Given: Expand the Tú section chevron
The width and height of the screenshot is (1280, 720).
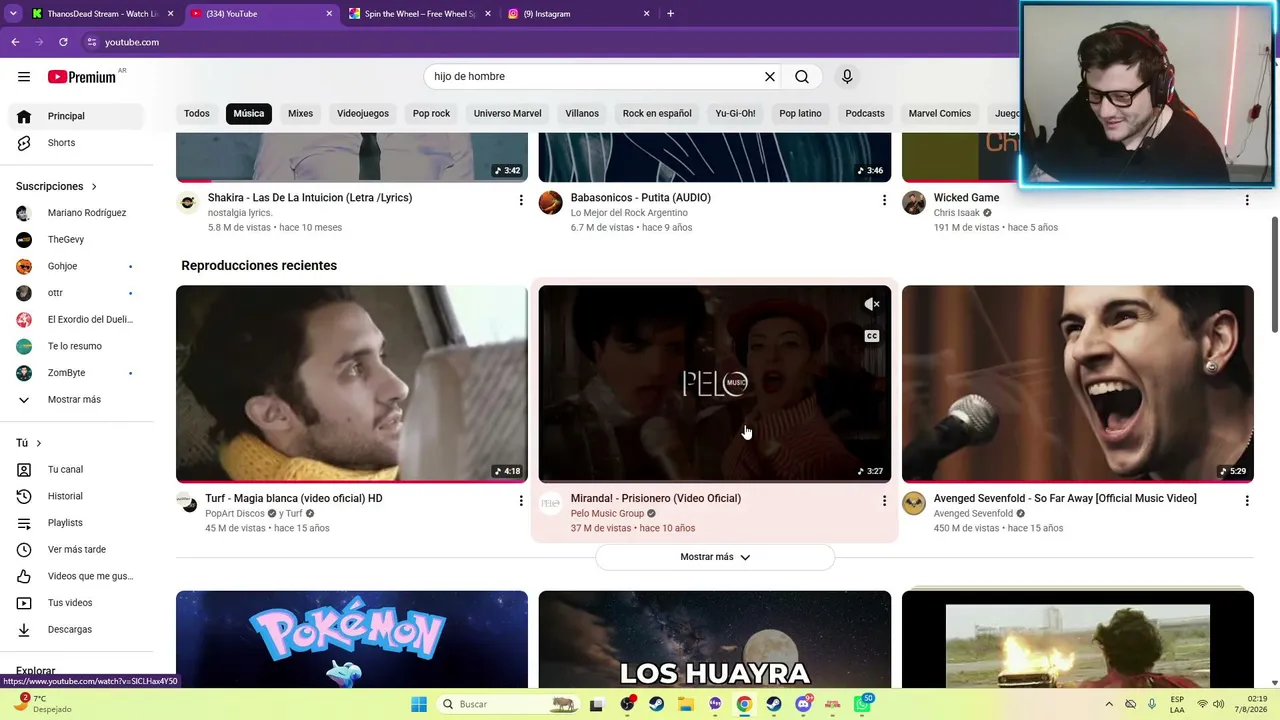Looking at the screenshot, I should coord(39,443).
